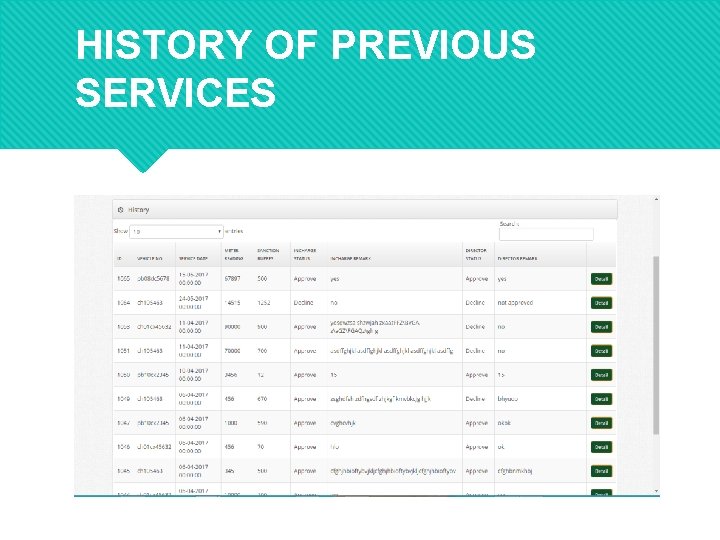The image size is (720, 540).
Task: Sort by the Incharge Remark column header
Action: (350, 259)
